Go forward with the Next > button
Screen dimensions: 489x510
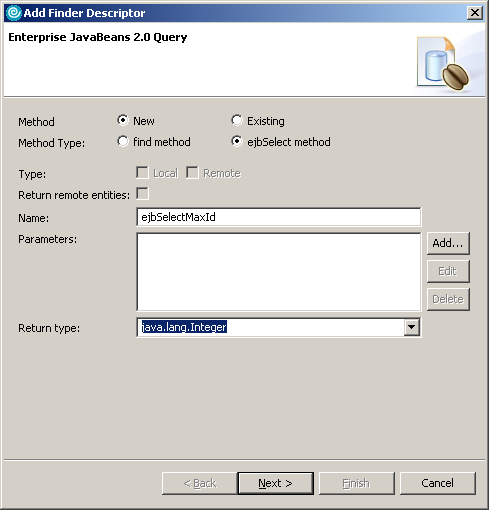(275, 483)
